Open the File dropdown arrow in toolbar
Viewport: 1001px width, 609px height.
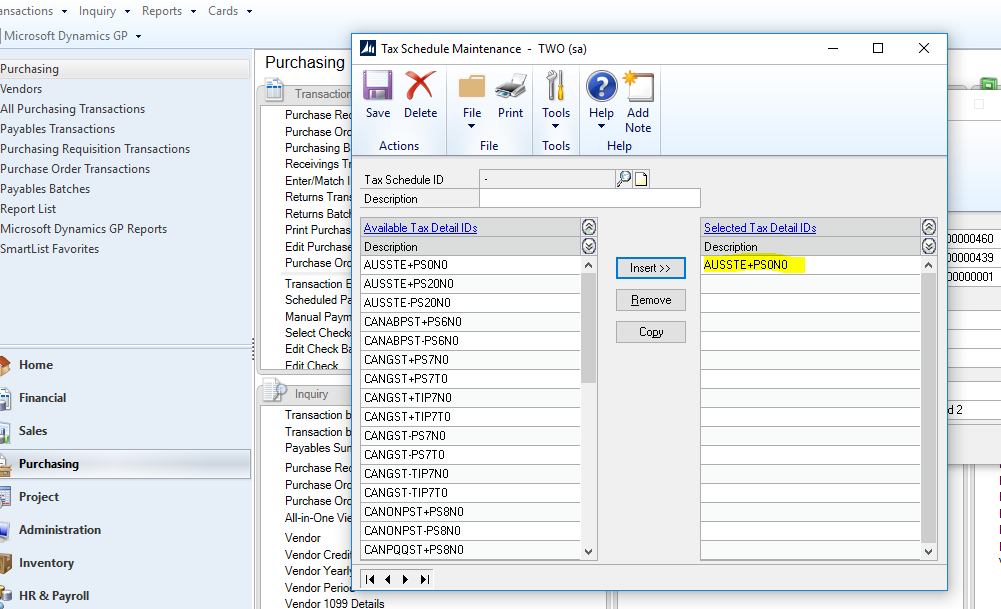pyautogui.click(x=472, y=126)
